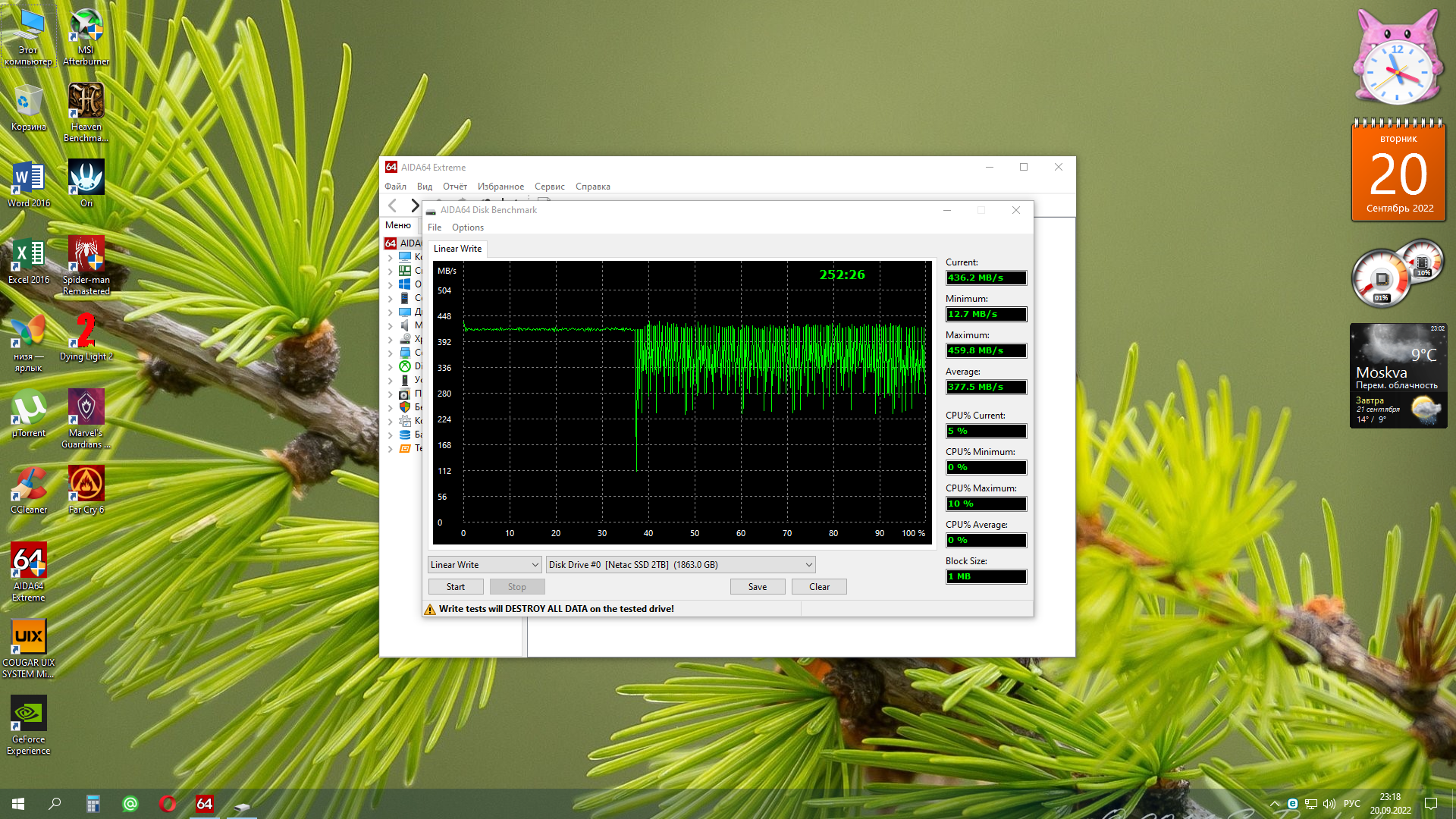Screen dimensions: 1456x819
Task: Click the AIDA64 icon in the taskbar
Action: [x=204, y=804]
